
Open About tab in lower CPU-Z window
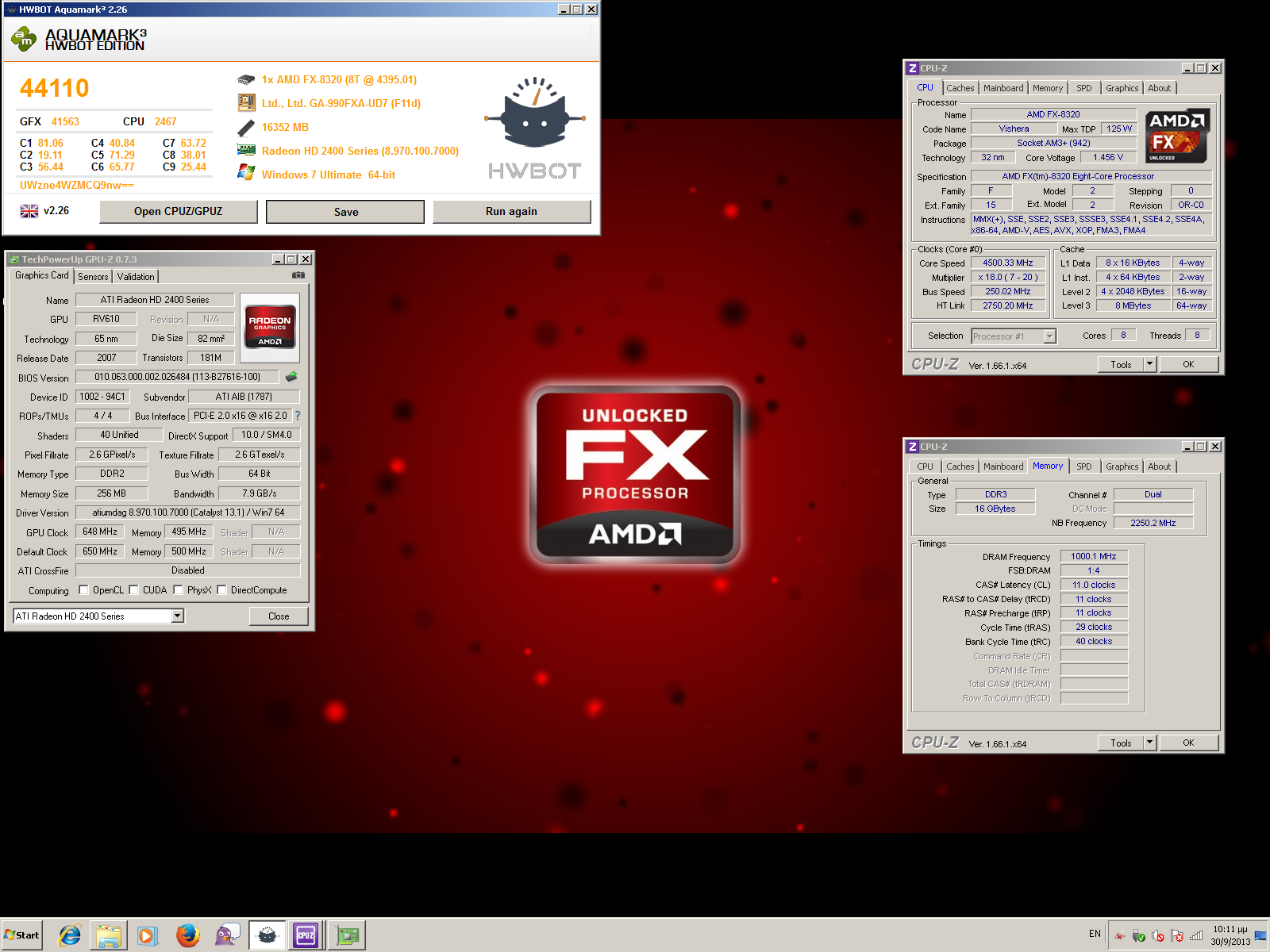(x=1159, y=466)
